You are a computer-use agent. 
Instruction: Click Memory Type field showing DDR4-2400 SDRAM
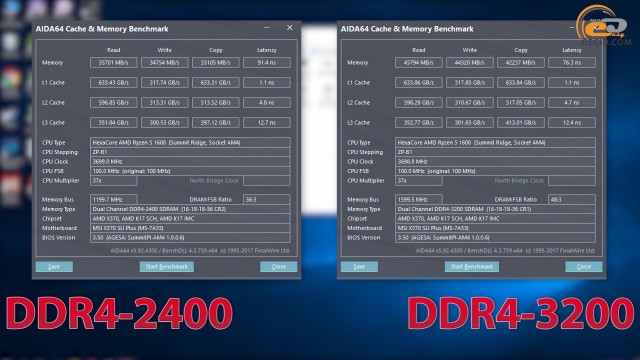190,209
